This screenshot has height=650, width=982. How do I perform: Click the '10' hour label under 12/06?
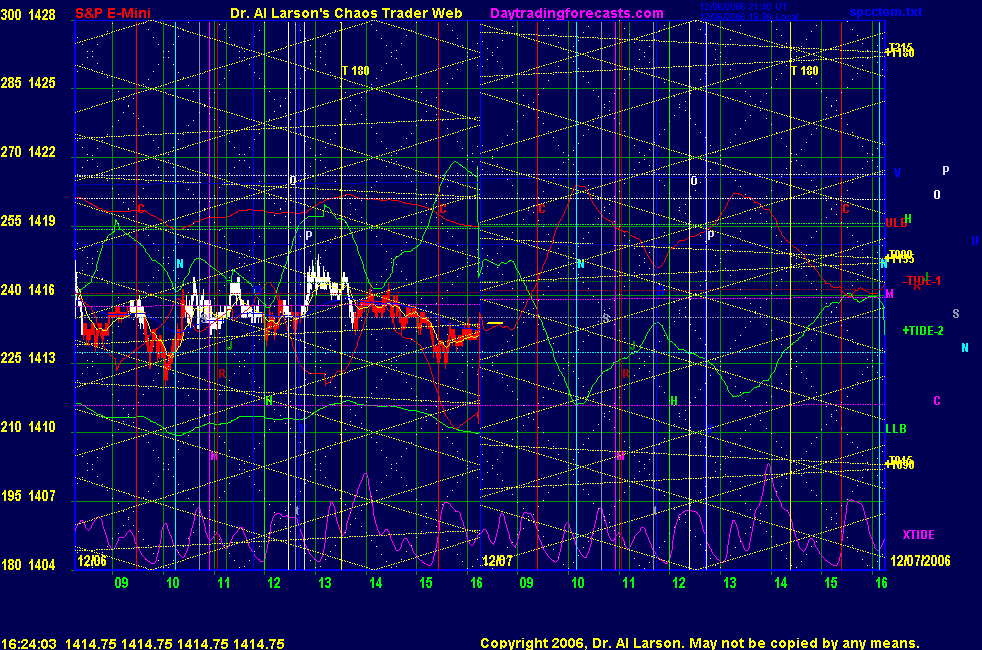tap(172, 583)
